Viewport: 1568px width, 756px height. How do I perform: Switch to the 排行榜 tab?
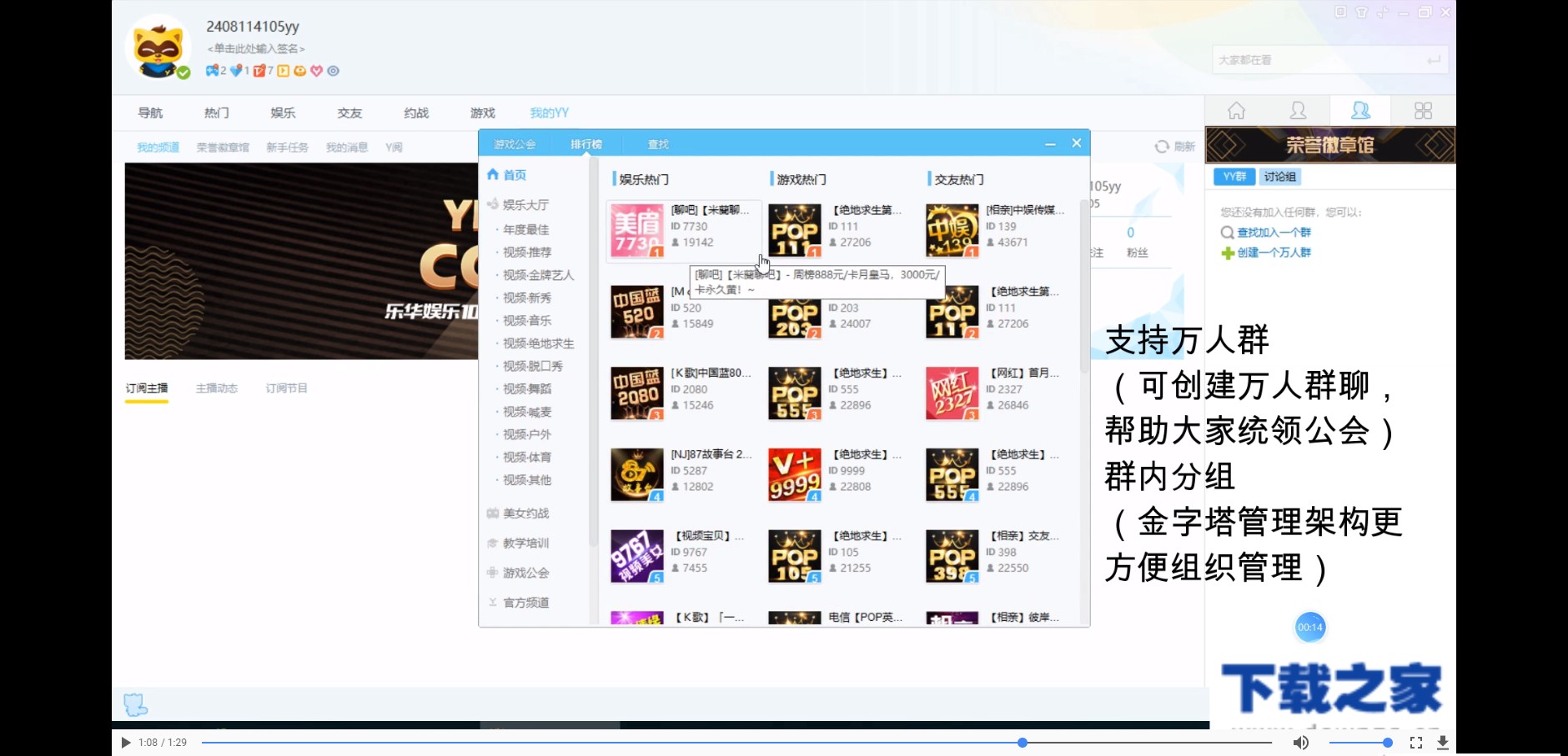587,143
